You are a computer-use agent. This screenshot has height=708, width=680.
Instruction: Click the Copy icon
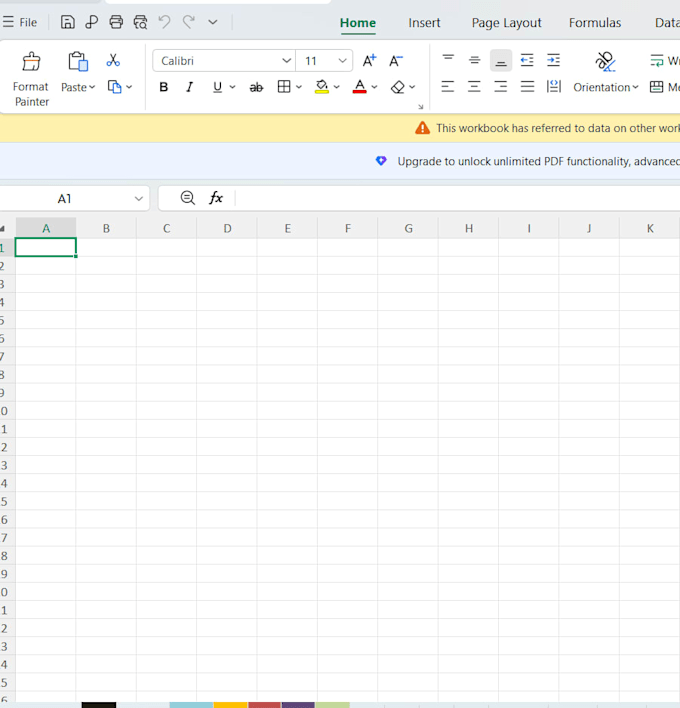coord(115,87)
